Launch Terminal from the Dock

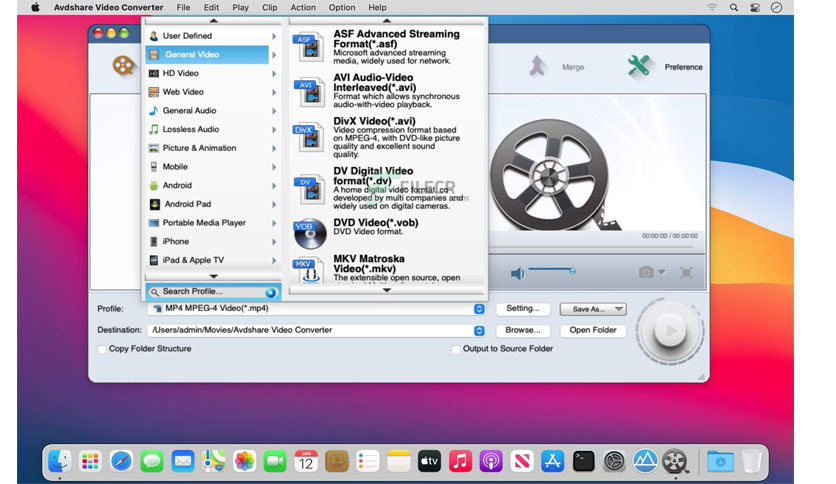583,461
